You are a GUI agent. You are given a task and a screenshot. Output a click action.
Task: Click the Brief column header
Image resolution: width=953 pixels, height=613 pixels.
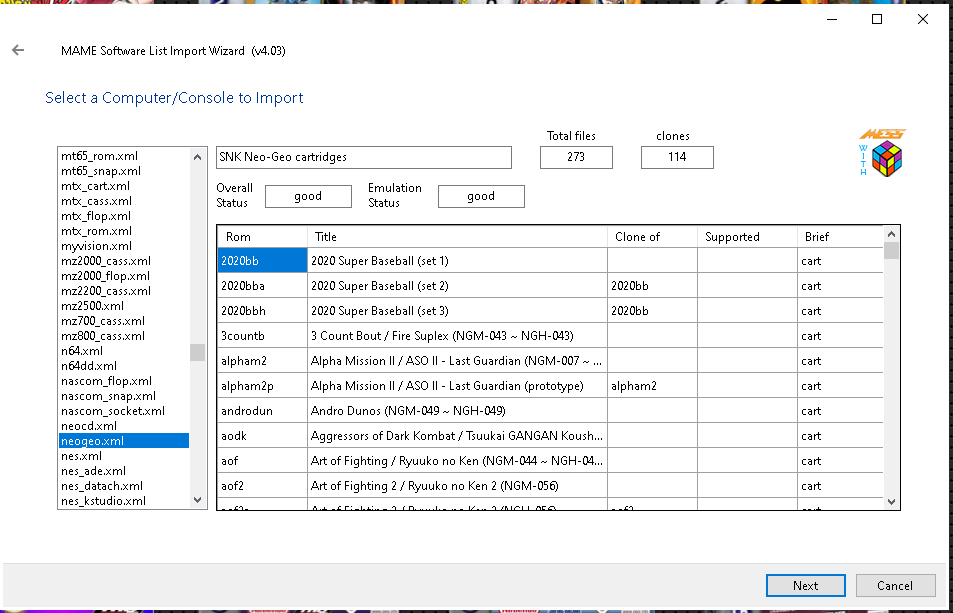840,237
